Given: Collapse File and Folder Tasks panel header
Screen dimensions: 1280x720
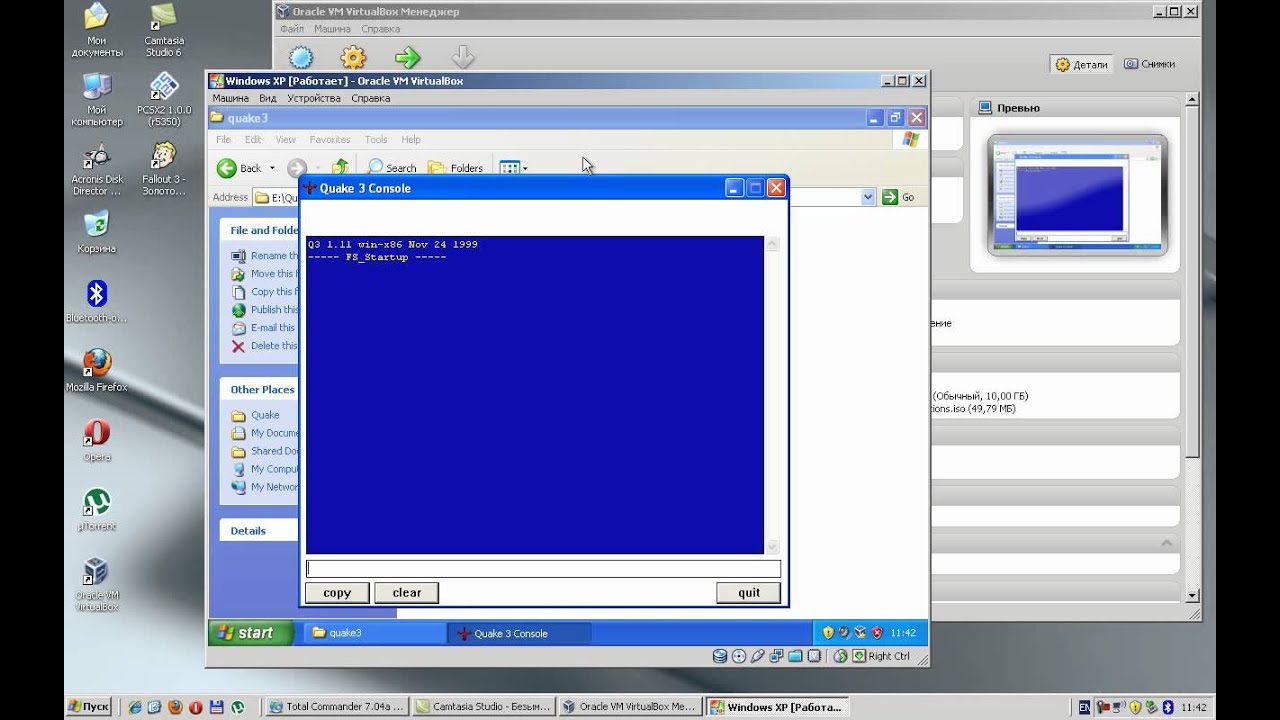Looking at the screenshot, I should (260, 230).
